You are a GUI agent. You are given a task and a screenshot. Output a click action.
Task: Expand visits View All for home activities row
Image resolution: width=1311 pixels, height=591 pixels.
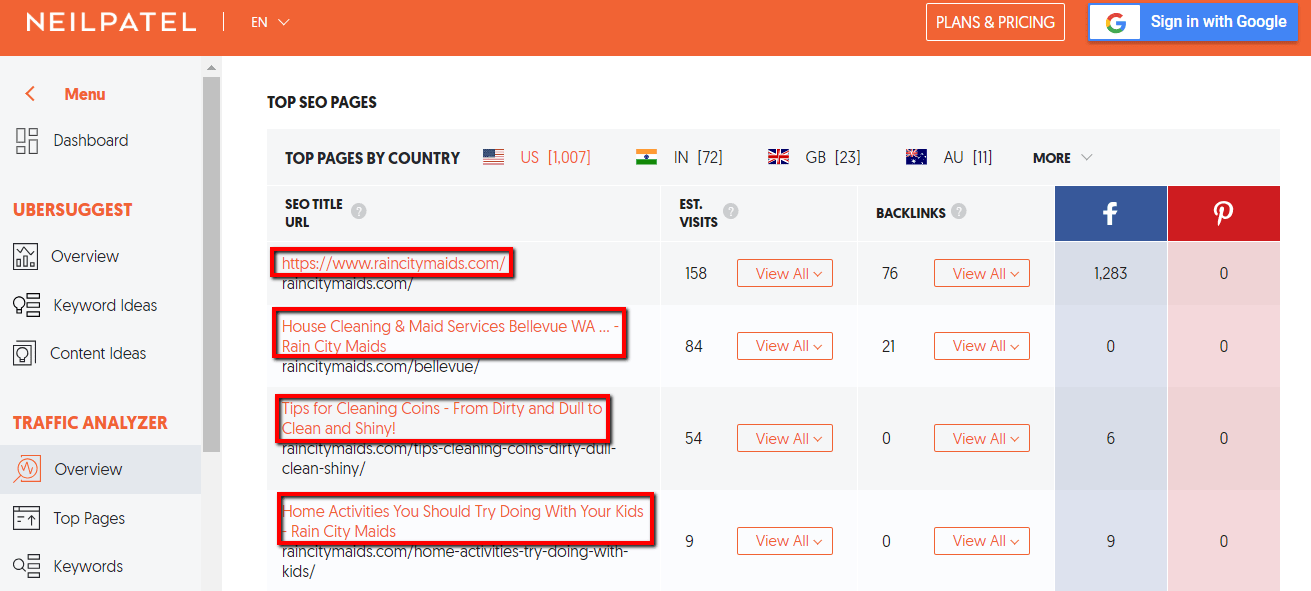click(x=785, y=541)
